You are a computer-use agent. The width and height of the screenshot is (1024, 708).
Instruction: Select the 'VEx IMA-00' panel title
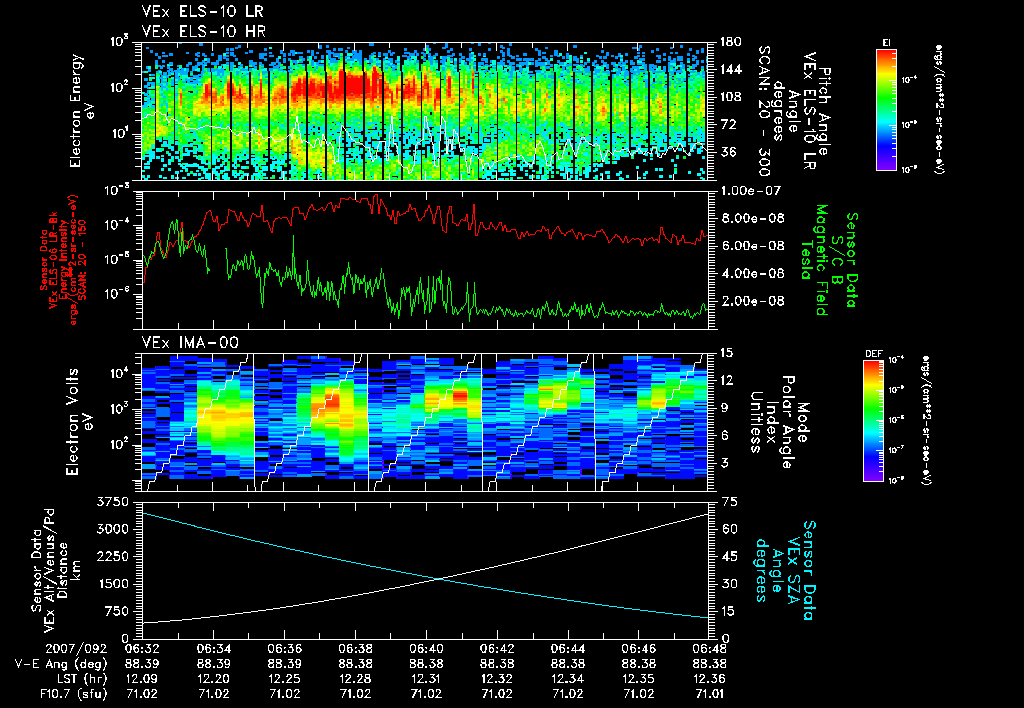190,342
